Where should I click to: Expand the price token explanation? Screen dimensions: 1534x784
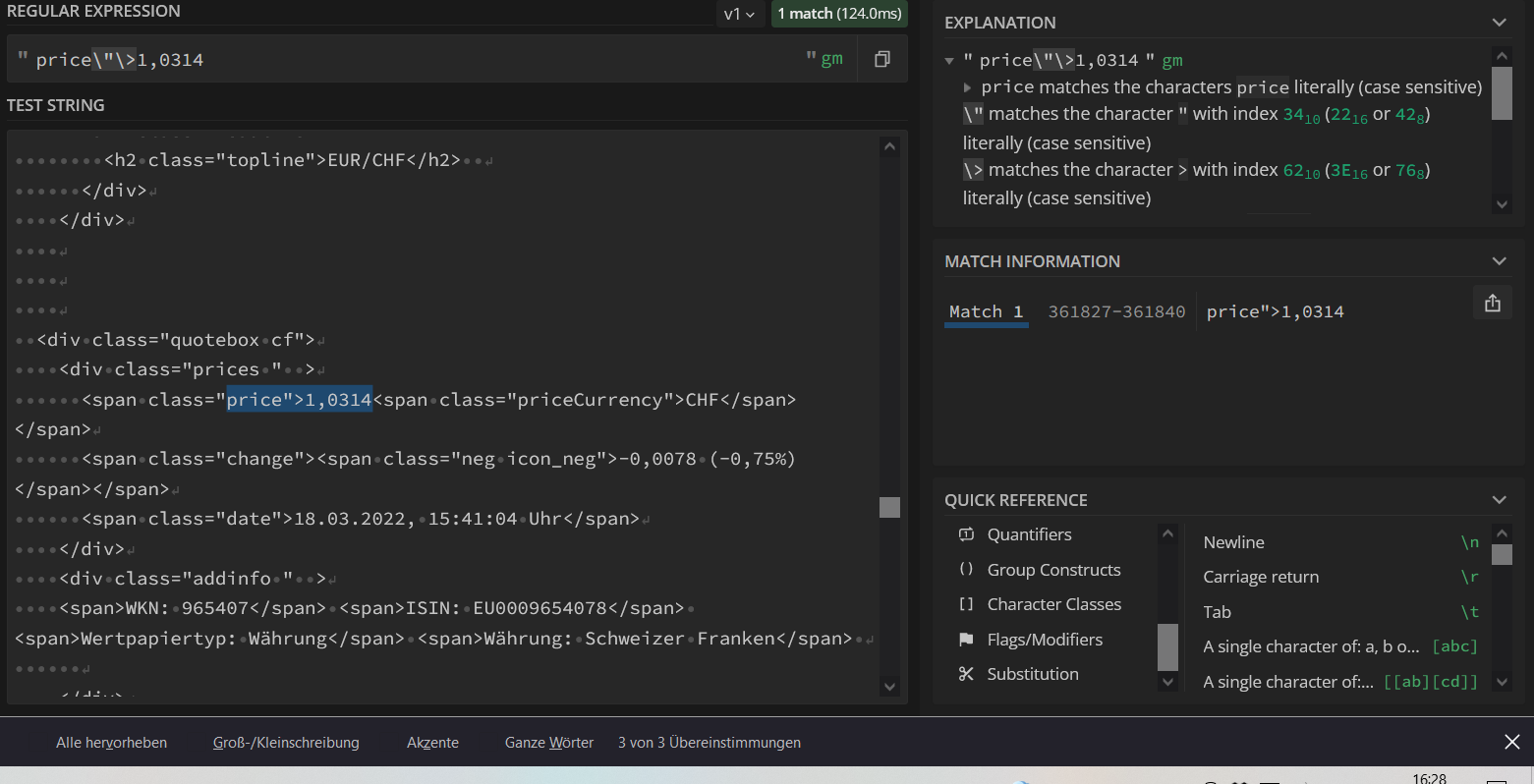click(x=968, y=87)
